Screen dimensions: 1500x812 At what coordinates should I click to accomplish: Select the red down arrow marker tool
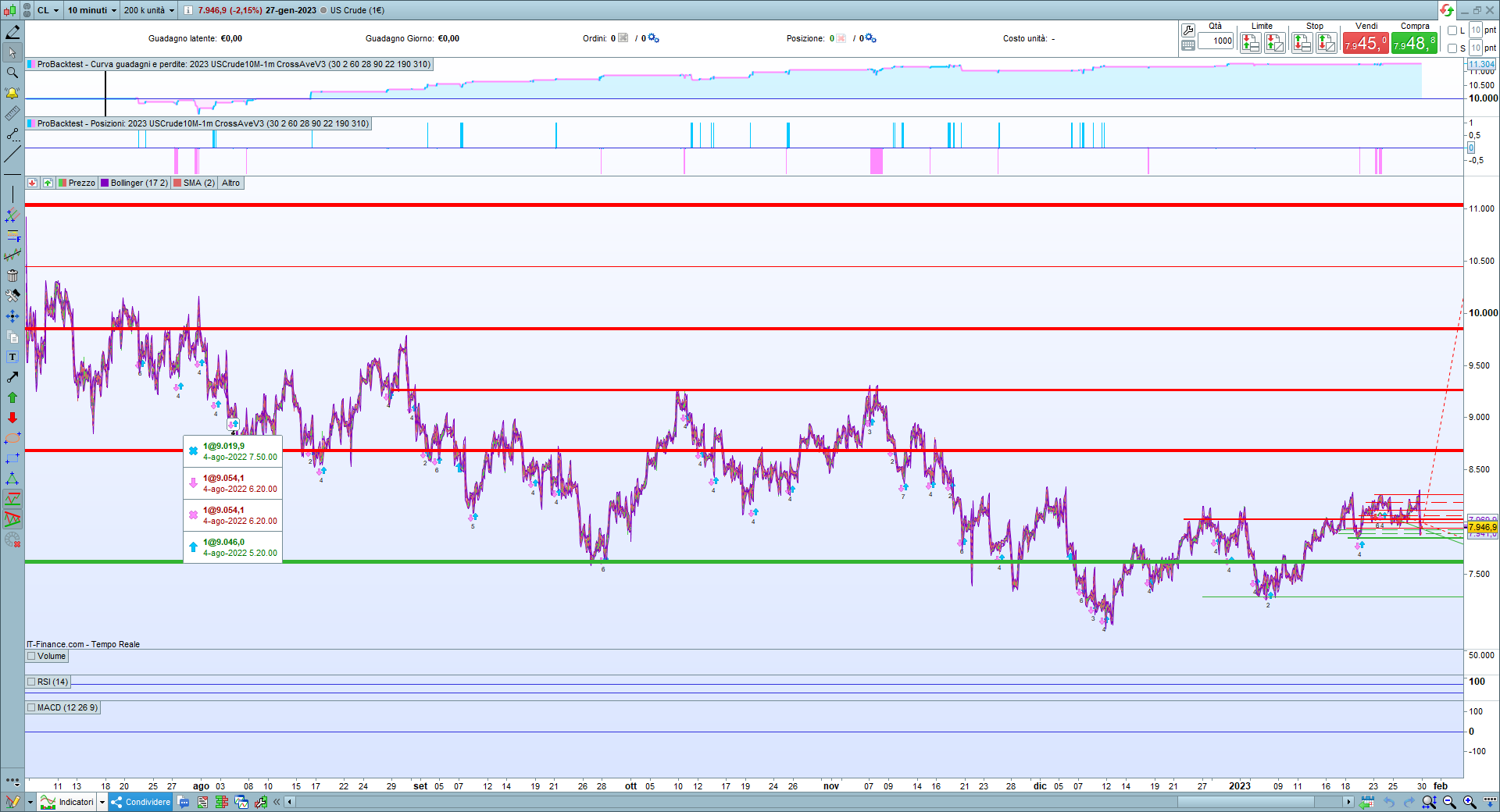click(12, 418)
